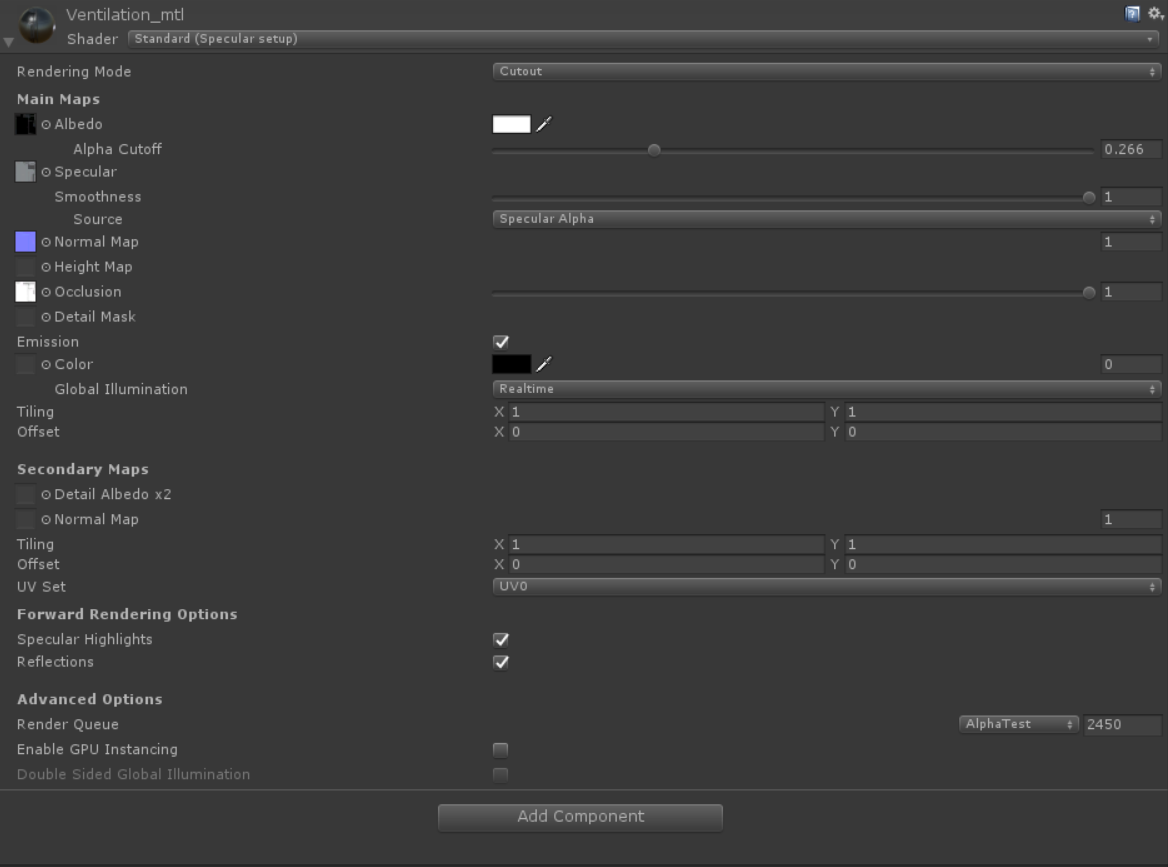Open the AlphaTest render queue dropdown
This screenshot has width=1168, height=867.
pos(1018,723)
